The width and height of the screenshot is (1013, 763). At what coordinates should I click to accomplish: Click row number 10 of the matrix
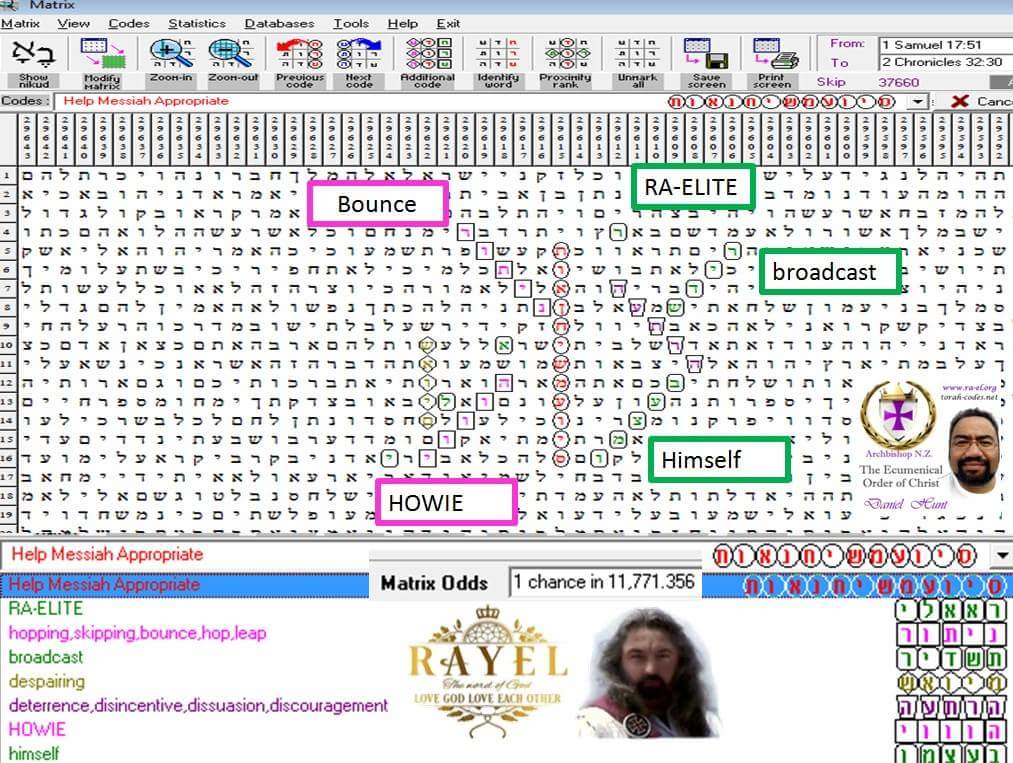click(x=6, y=345)
